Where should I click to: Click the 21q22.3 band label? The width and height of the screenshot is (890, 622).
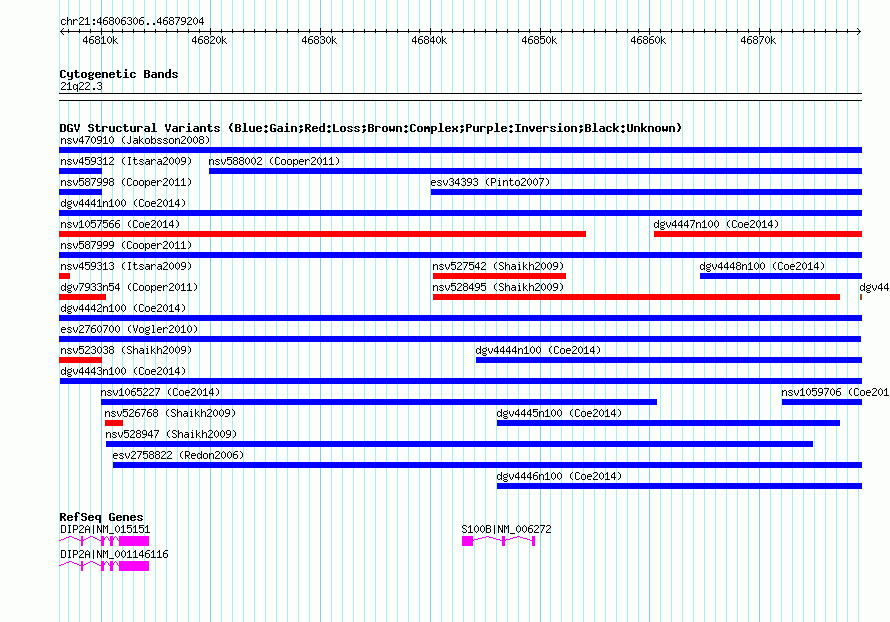(x=81, y=86)
